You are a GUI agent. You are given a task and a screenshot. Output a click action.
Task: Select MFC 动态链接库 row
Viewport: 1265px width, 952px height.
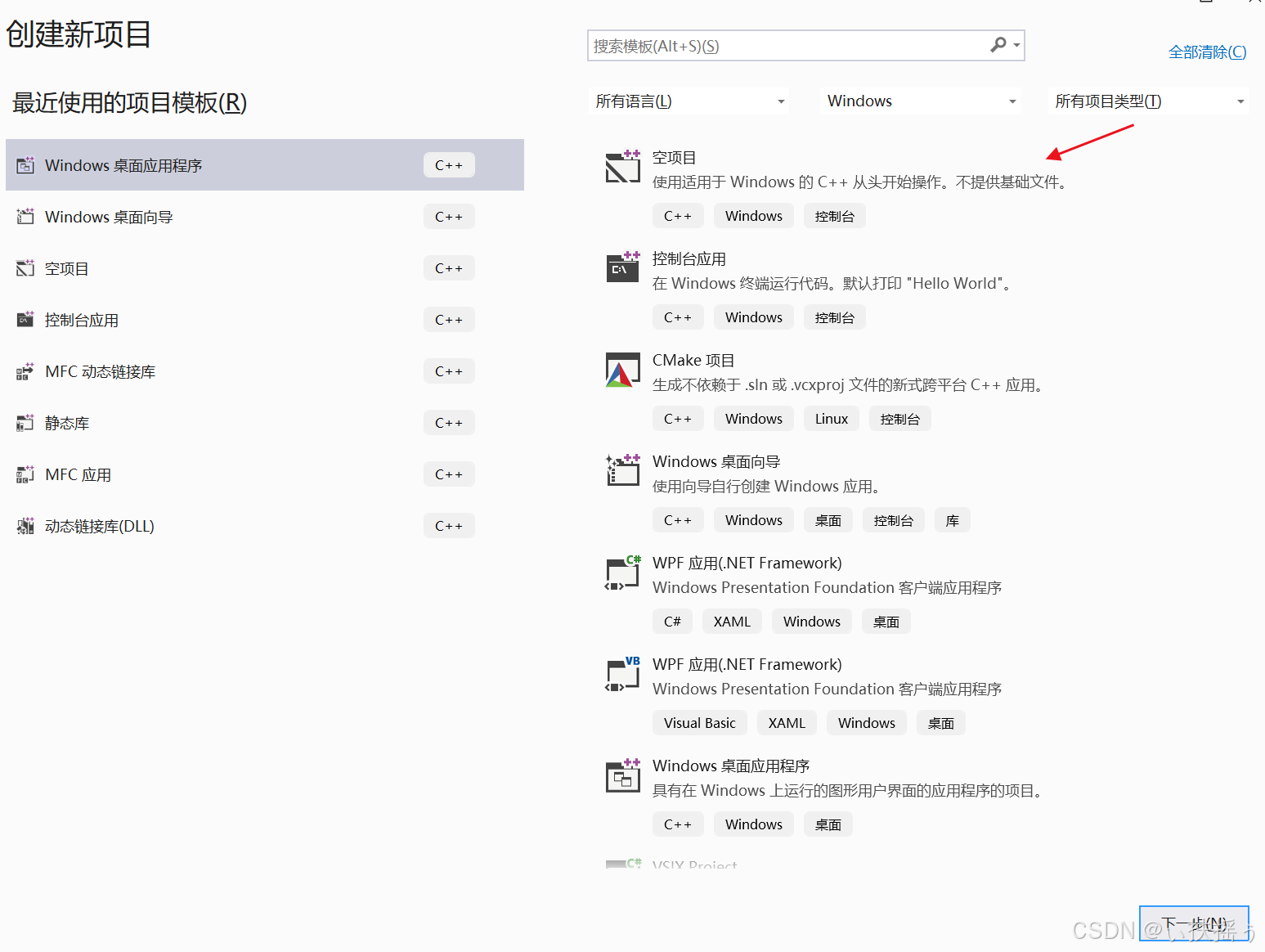coord(265,371)
